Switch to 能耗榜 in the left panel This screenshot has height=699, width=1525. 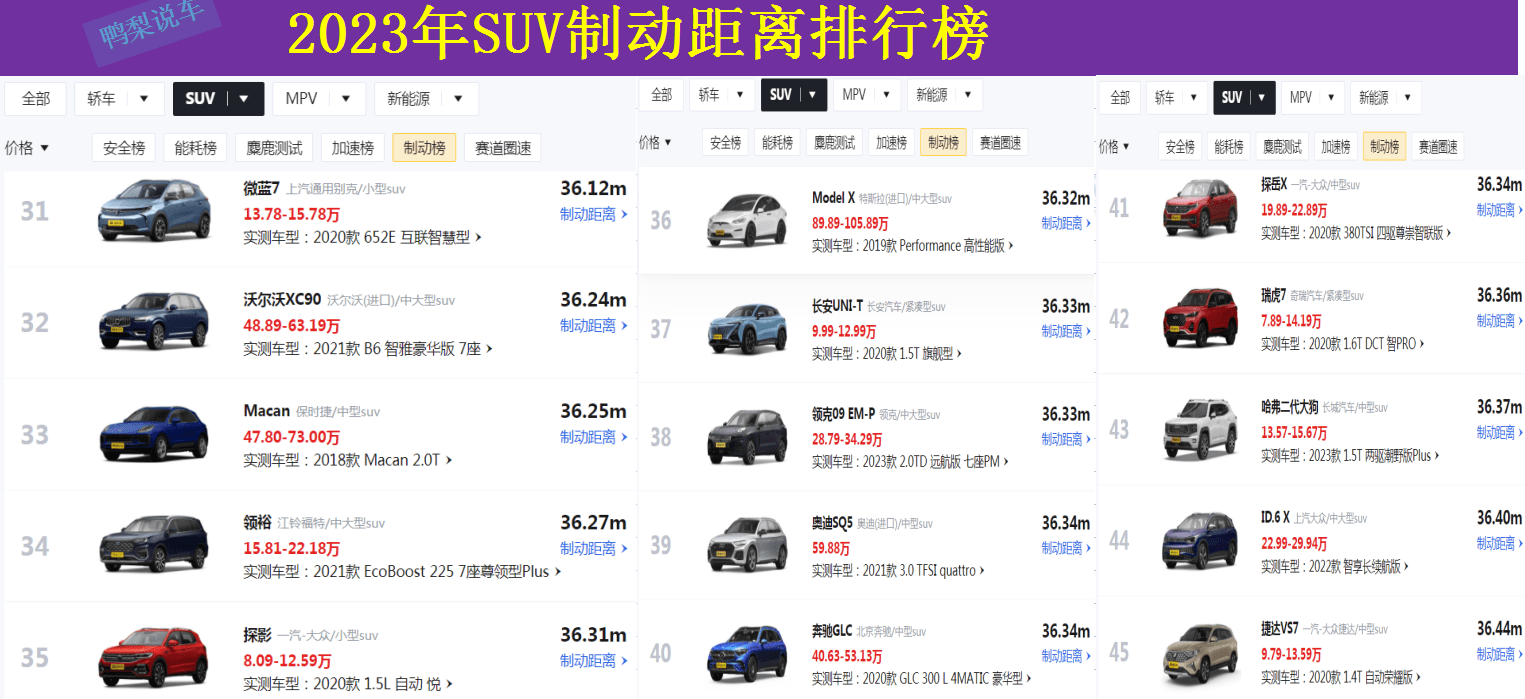pos(196,148)
